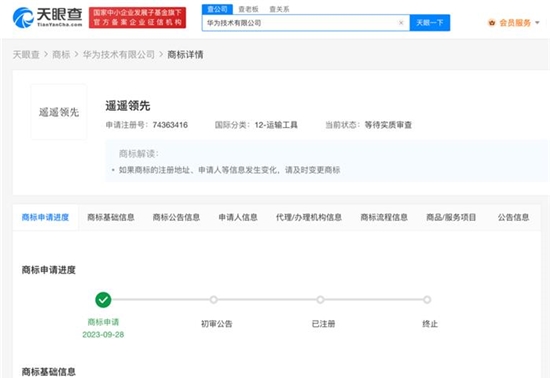Focus the company search input field
Screen dimensions: 550x378
coord(302,23)
